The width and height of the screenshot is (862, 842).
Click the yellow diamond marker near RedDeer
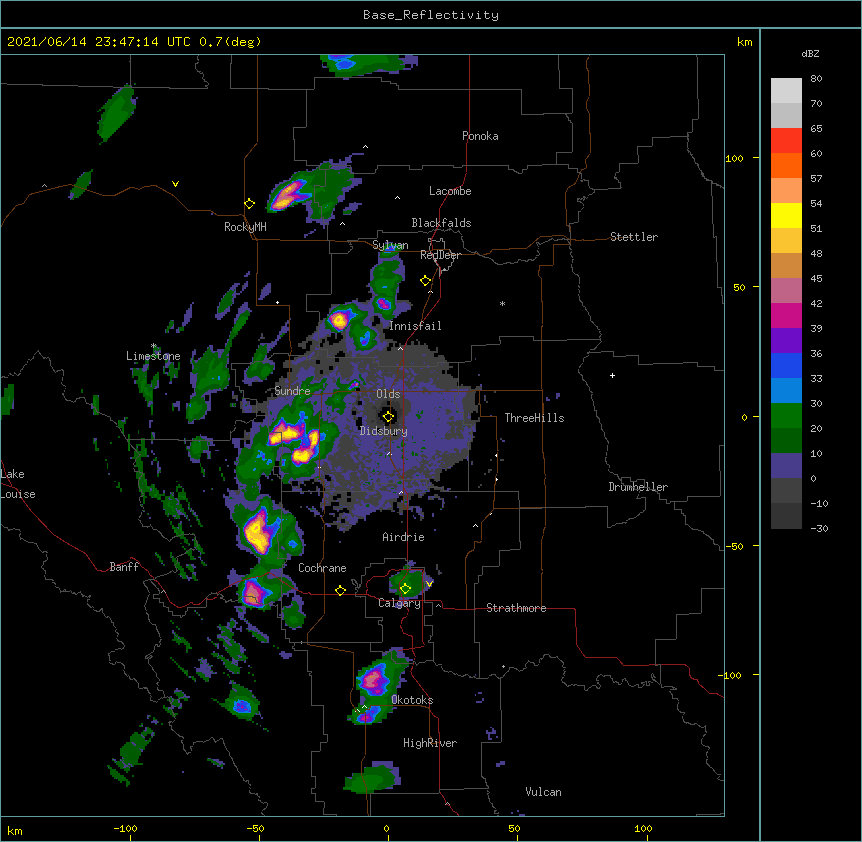(425, 281)
